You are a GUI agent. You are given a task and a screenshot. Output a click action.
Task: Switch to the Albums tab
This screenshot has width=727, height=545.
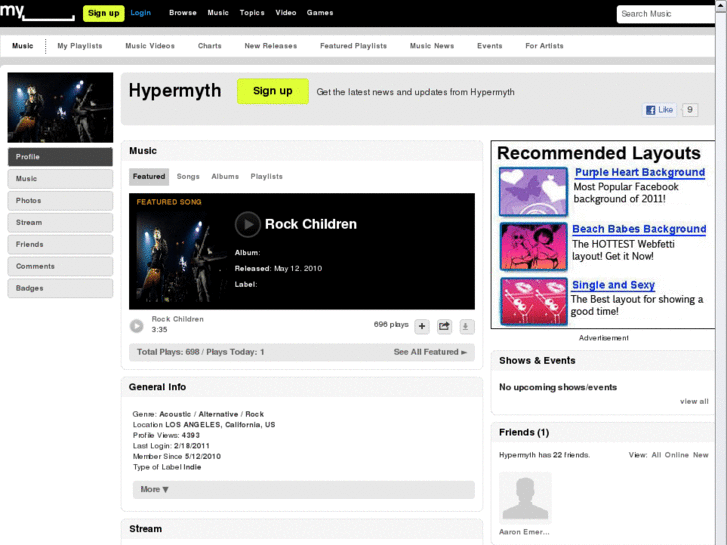225,177
